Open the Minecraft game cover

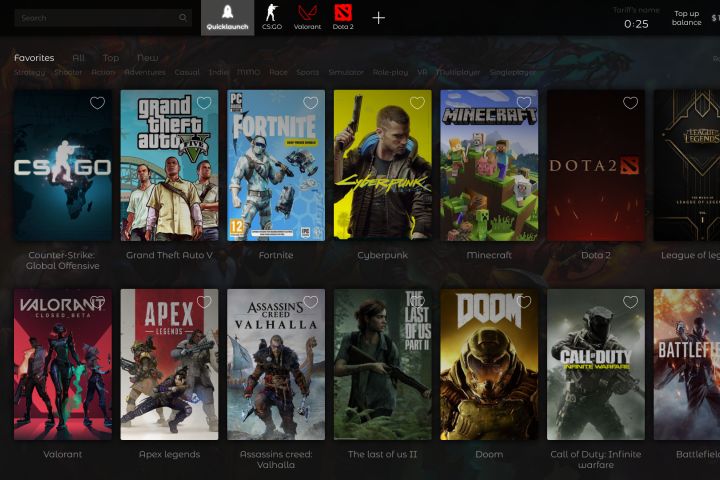click(489, 165)
